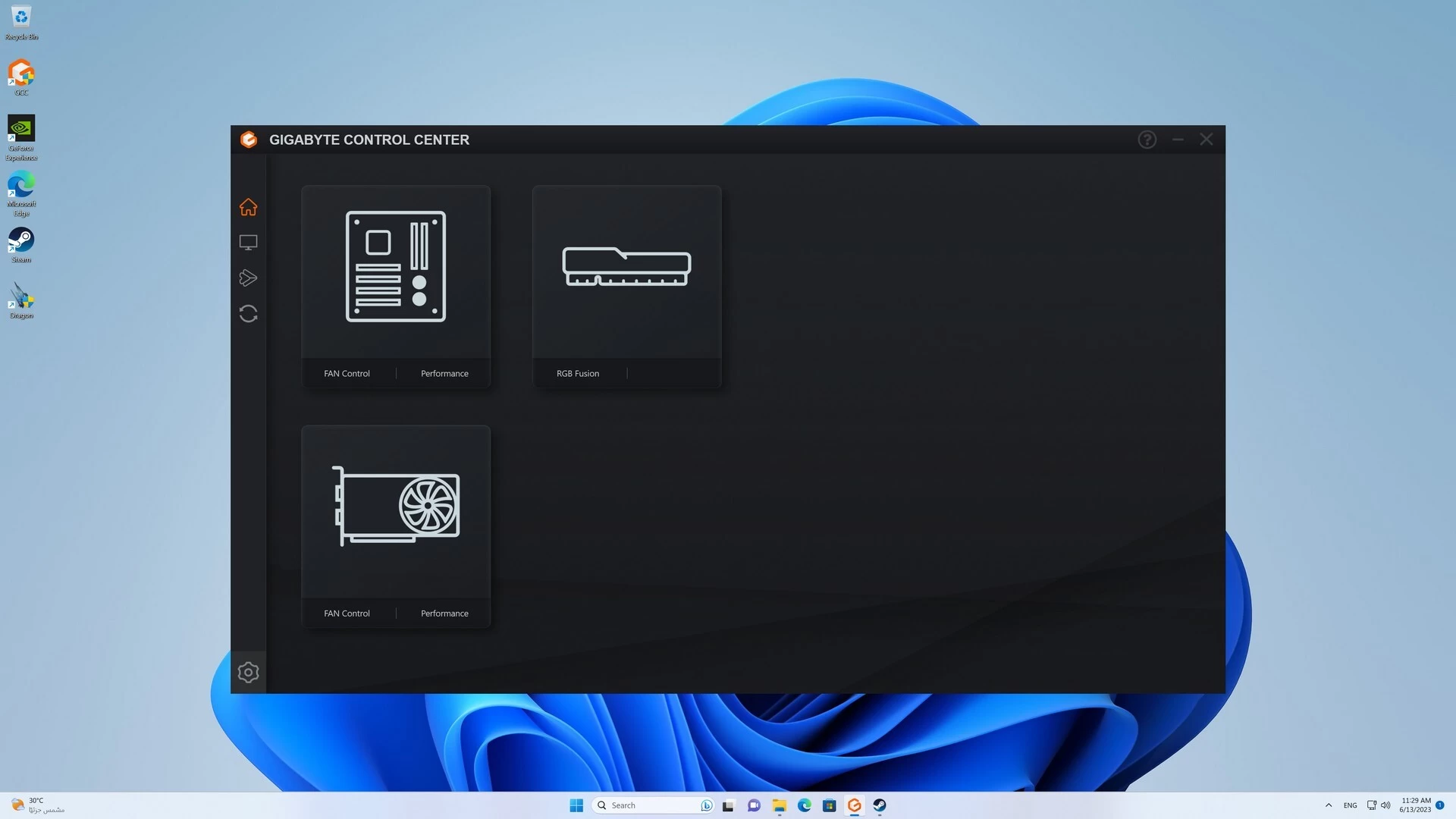
Task: Open the Home sidebar icon
Action: (248, 207)
